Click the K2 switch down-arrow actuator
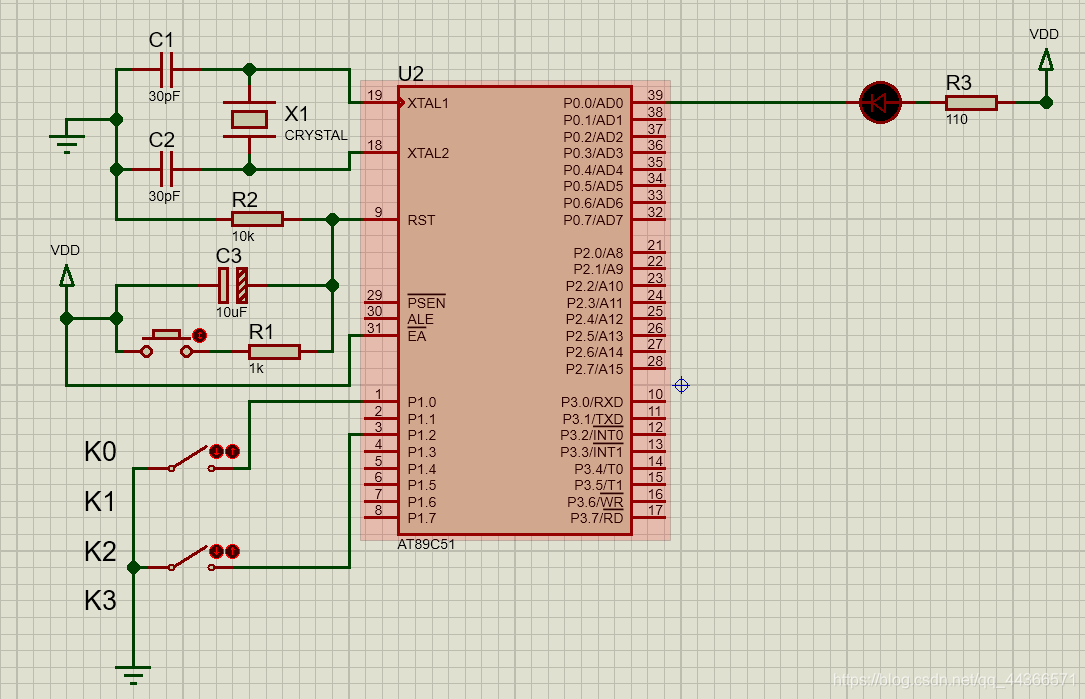Viewport: 1085px width, 699px height. pyautogui.click(x=217, y=551)
